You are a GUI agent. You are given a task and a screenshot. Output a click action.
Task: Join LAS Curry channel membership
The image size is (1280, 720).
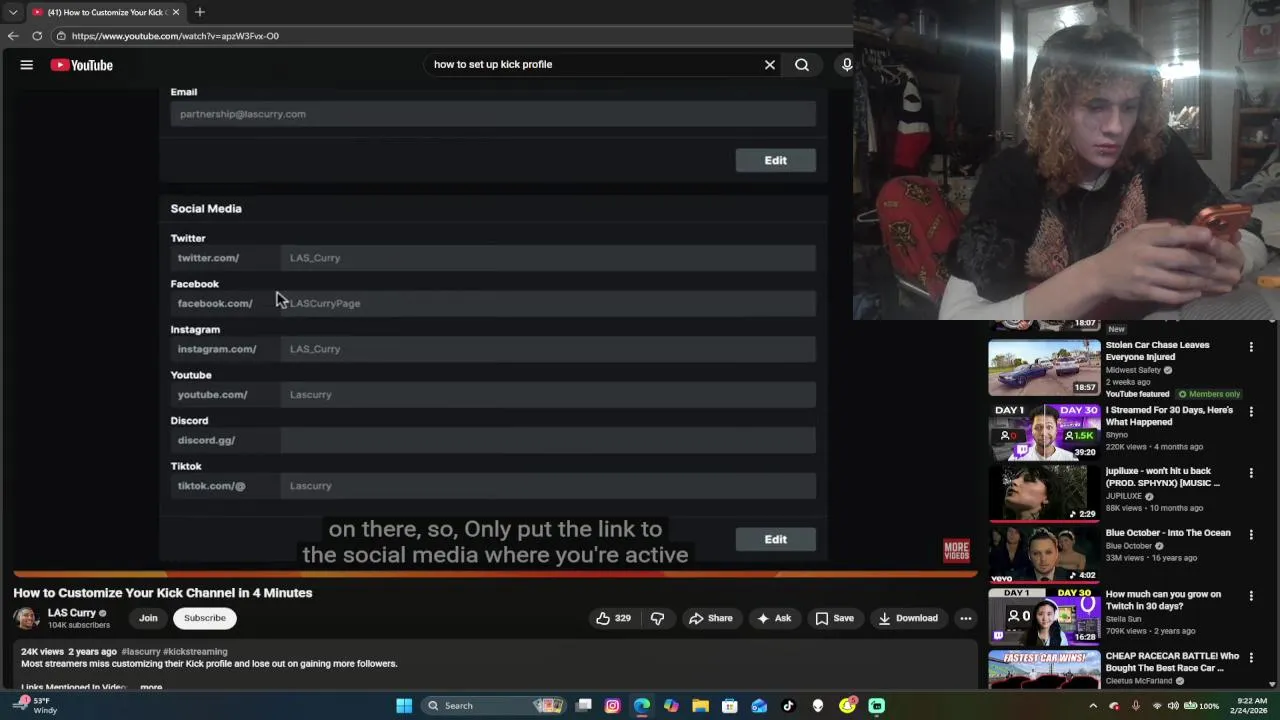pos(148,618)
